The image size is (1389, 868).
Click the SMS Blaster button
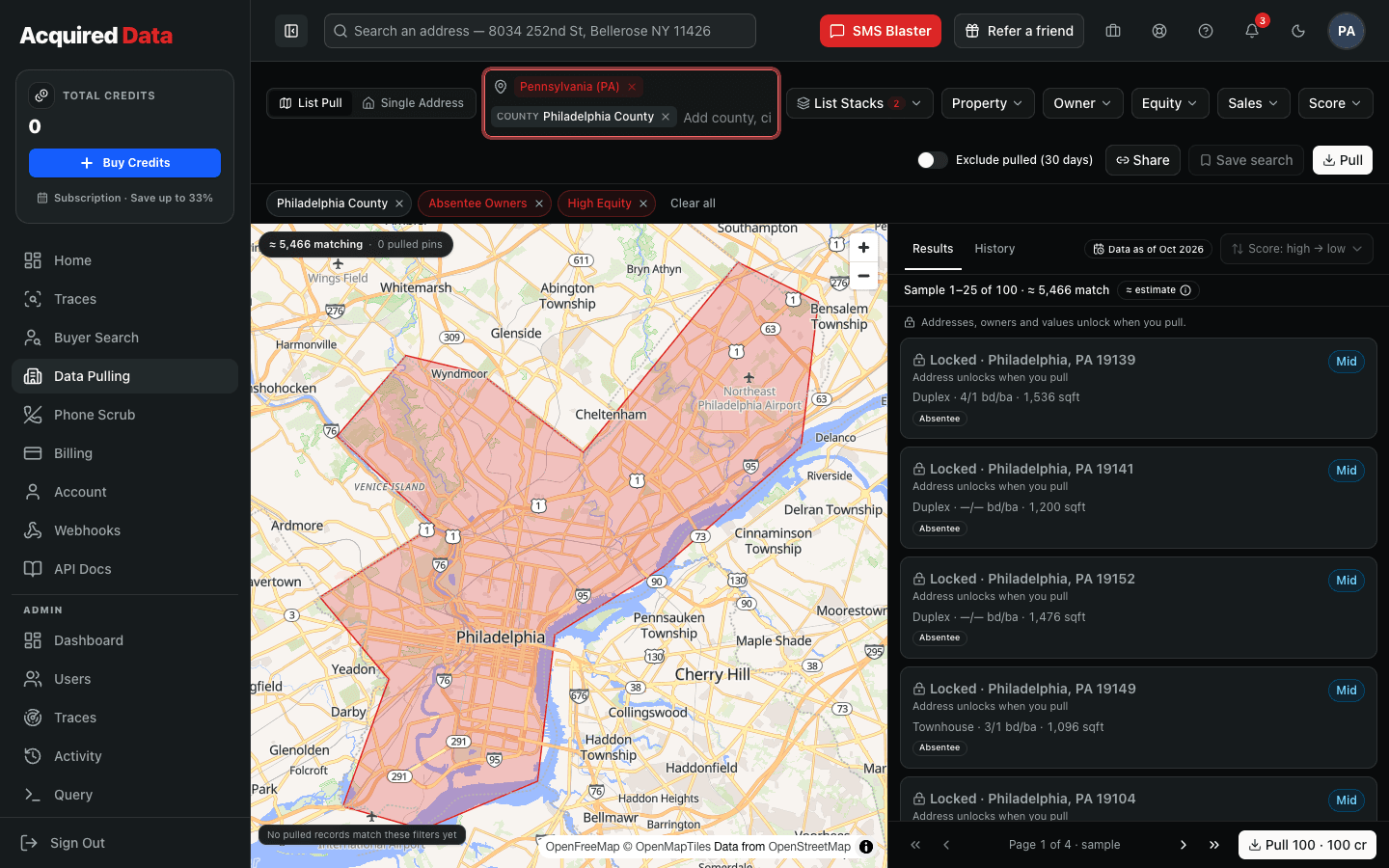881,31
